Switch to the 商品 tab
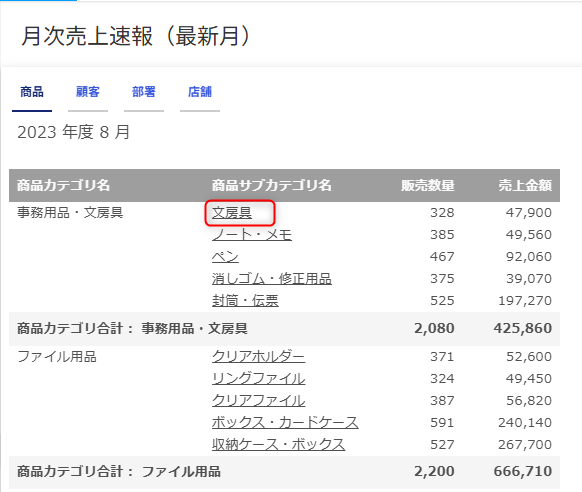 coord(32,92)
